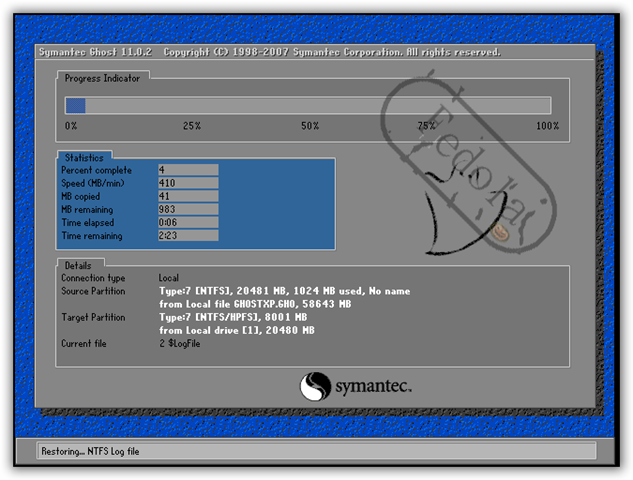This screenshot has width=633, height=480.
Task: Select the Time remaining value field
Action: [188, 236]
